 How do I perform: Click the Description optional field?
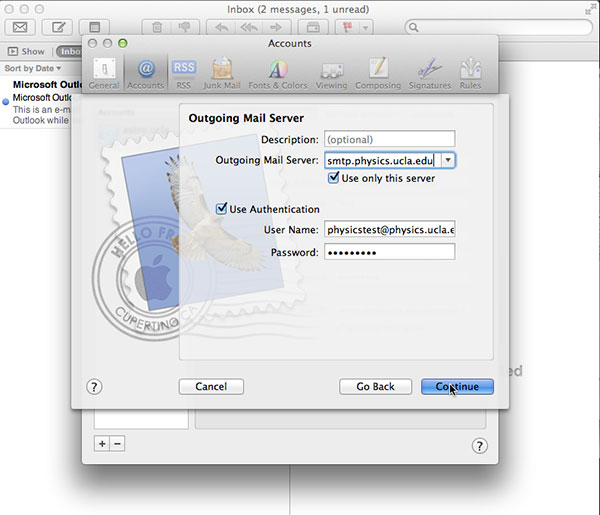[390, 139]
